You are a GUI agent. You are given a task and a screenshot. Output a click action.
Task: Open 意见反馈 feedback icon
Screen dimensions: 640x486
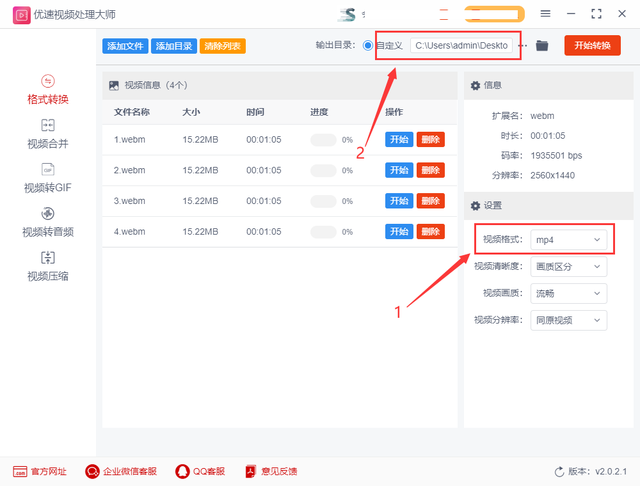(251, 471)
